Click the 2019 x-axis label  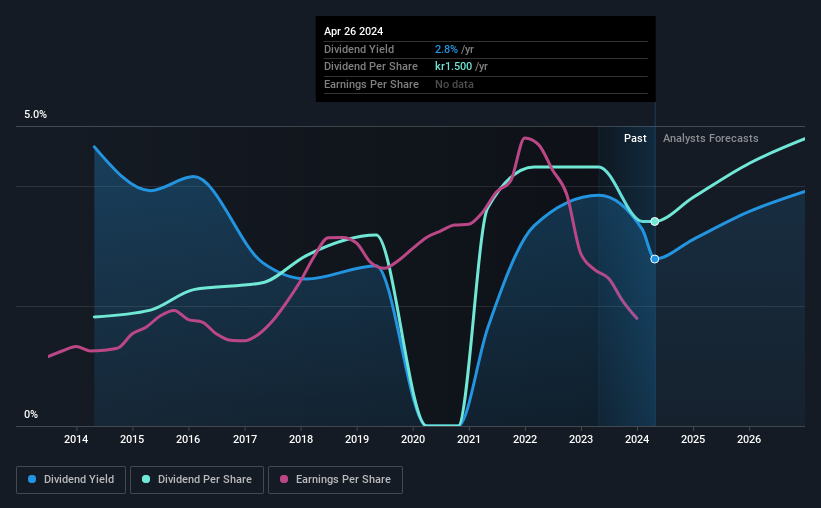(357, 439)
